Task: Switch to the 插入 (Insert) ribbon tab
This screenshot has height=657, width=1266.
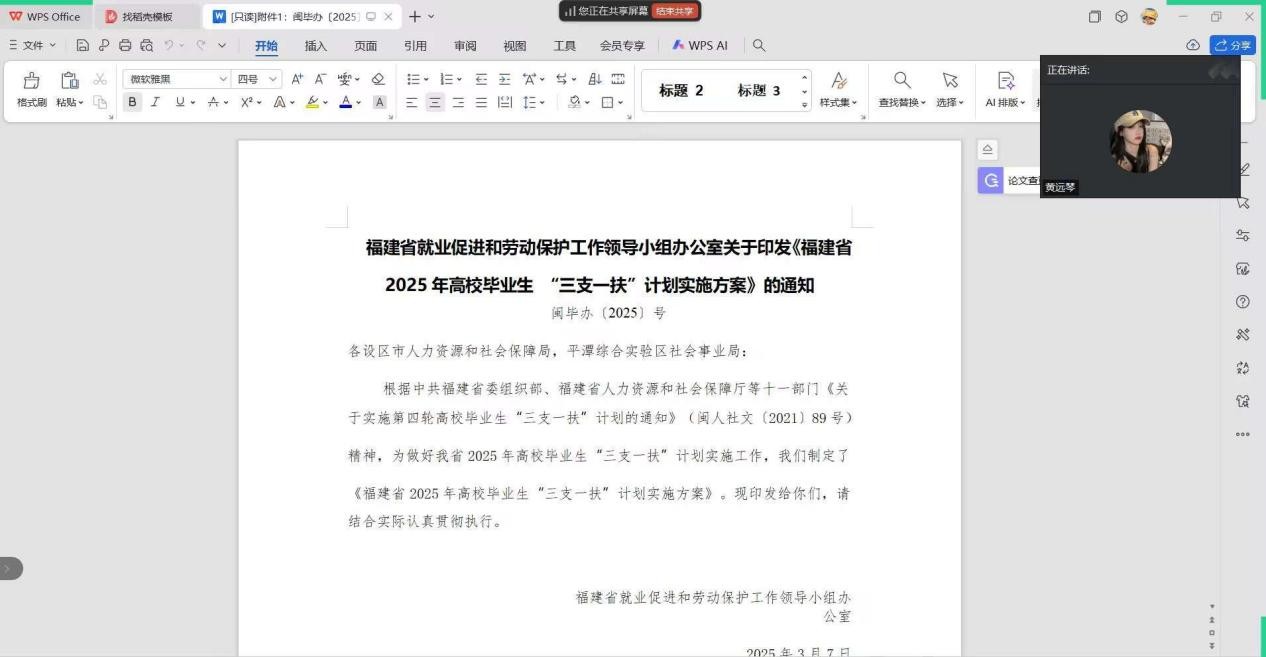Action: click(x=316, y=45)
